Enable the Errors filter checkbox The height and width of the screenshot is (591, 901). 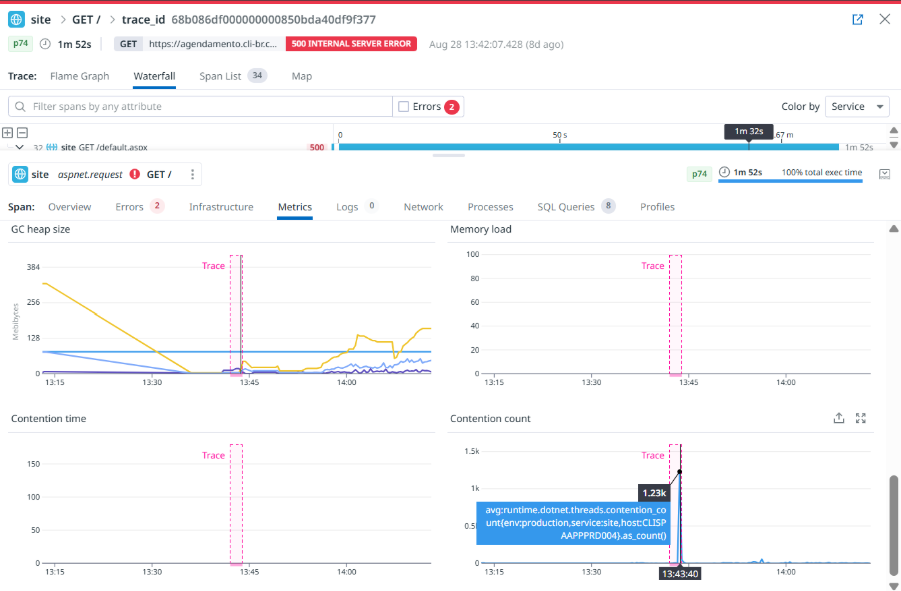tap(403, 107)
